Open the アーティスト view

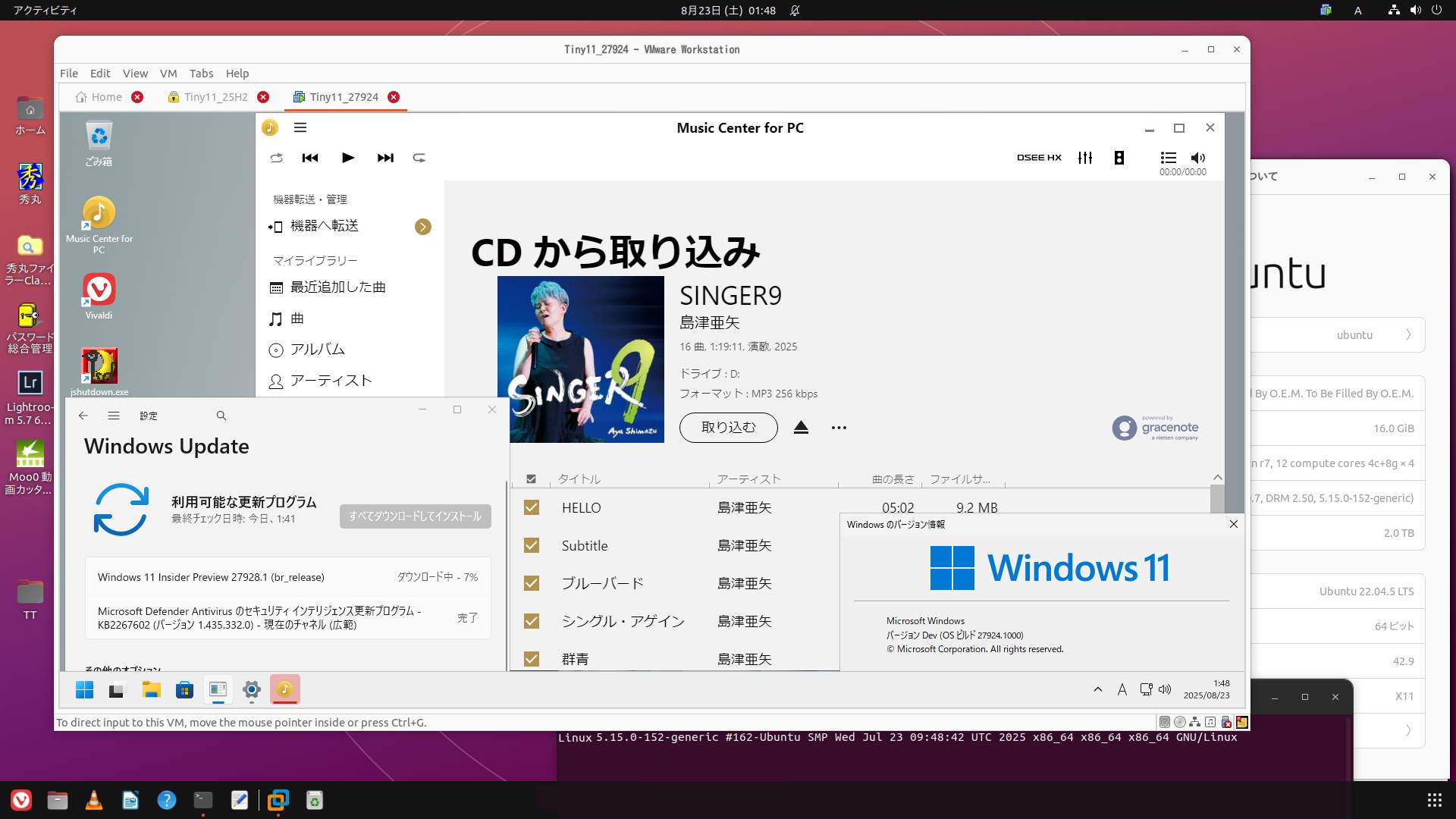[x=321, y=381]
